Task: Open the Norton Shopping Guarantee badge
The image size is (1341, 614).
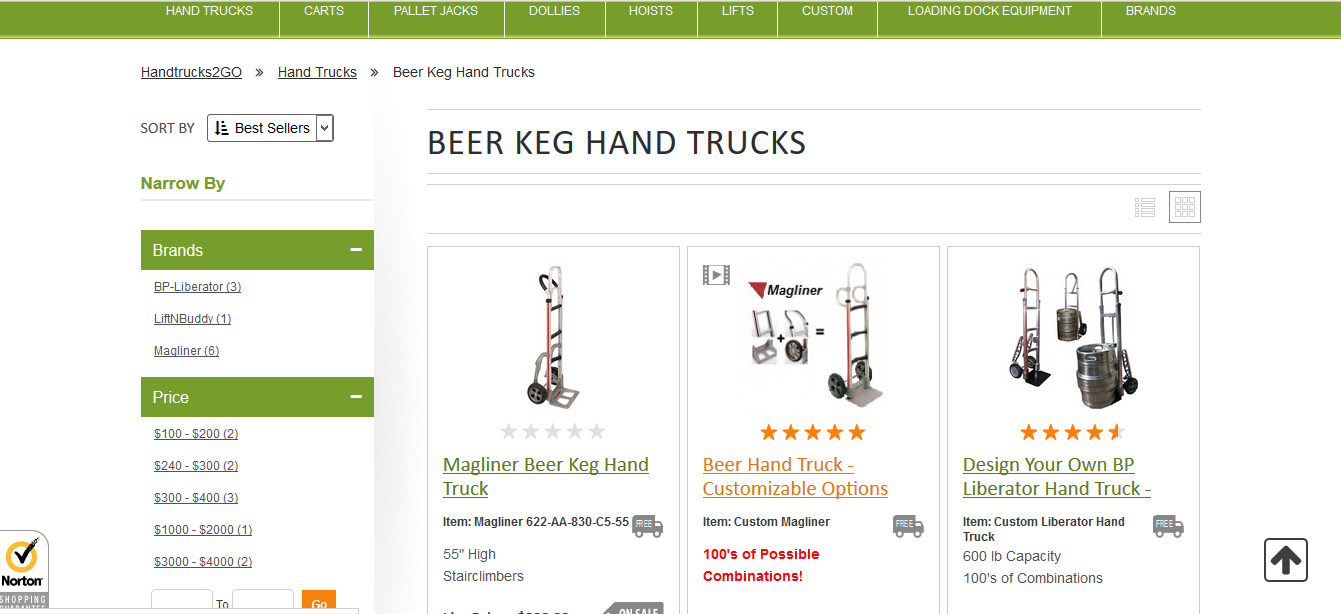Action: coord(22,572)
